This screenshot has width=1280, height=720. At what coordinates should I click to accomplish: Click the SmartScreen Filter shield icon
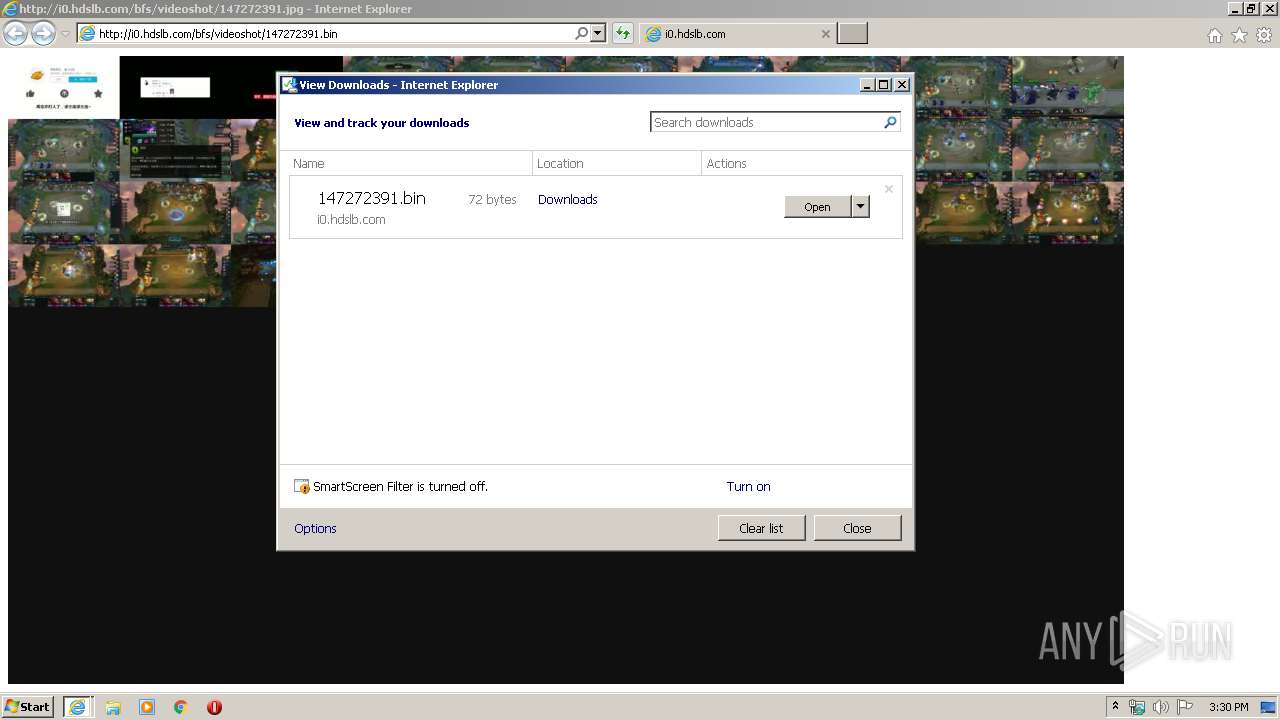pos(302,486)
